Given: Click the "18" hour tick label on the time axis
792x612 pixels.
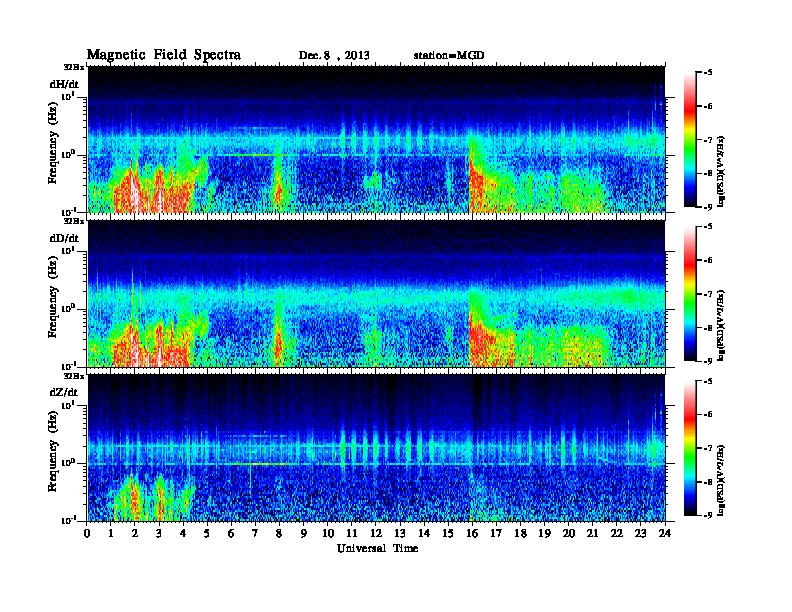Looking at the screenshot, I should pos(520,533).
